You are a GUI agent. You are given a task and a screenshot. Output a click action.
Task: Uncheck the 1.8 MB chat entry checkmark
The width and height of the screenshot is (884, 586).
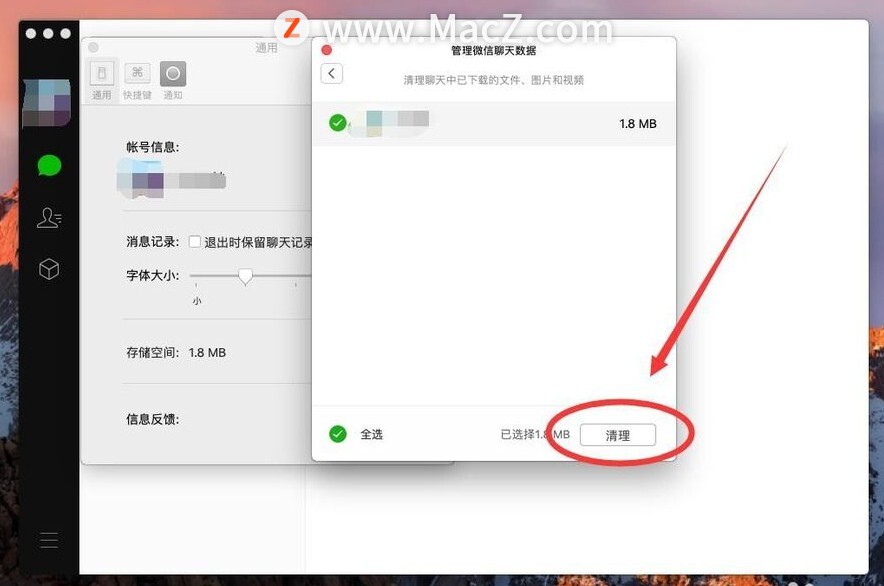(338, 122)
